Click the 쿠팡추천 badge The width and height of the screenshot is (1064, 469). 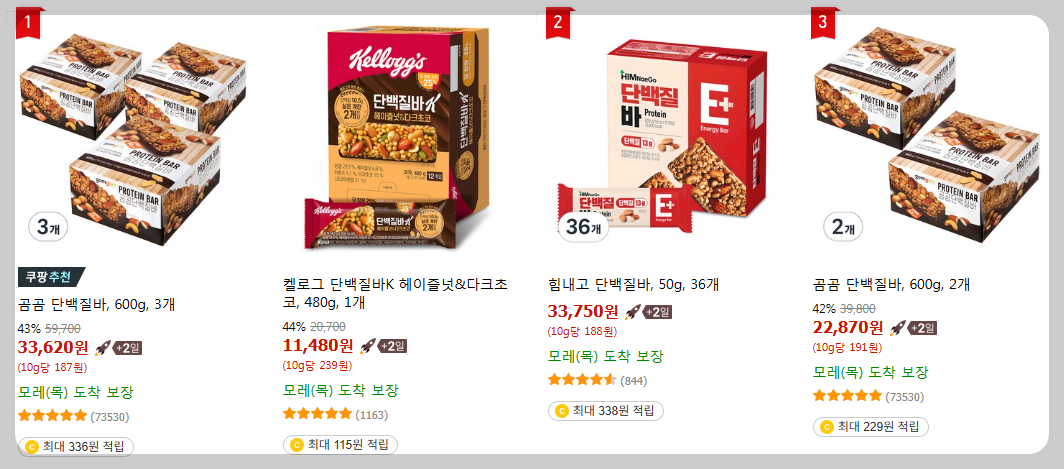click(51, 277)
